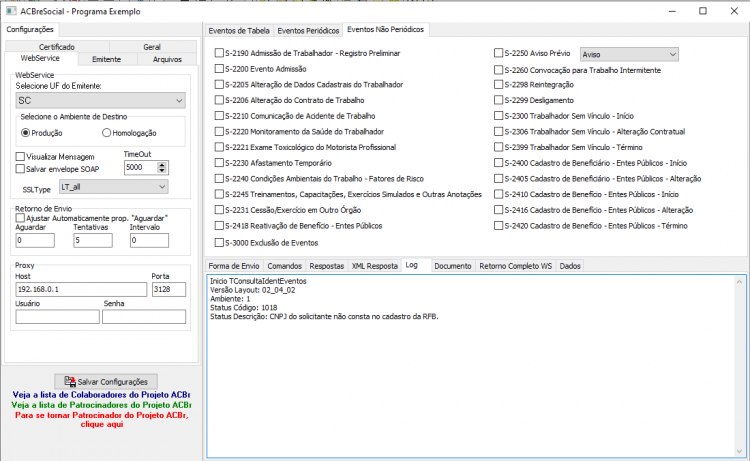Open the Respostas tab
Image resolution: width=750 pixels, height=461 pixels.
[327, 266]
